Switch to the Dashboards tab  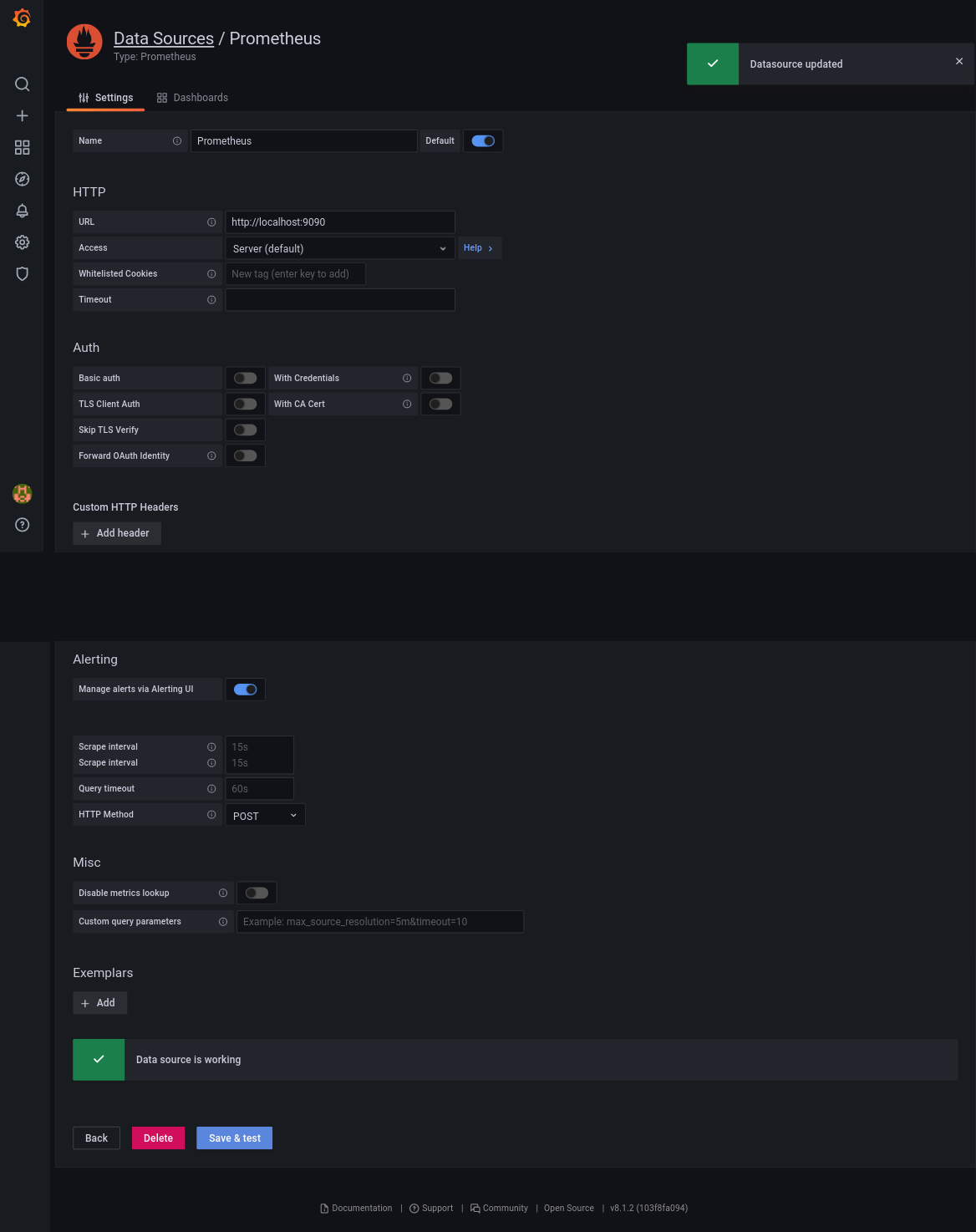(192, 98)
